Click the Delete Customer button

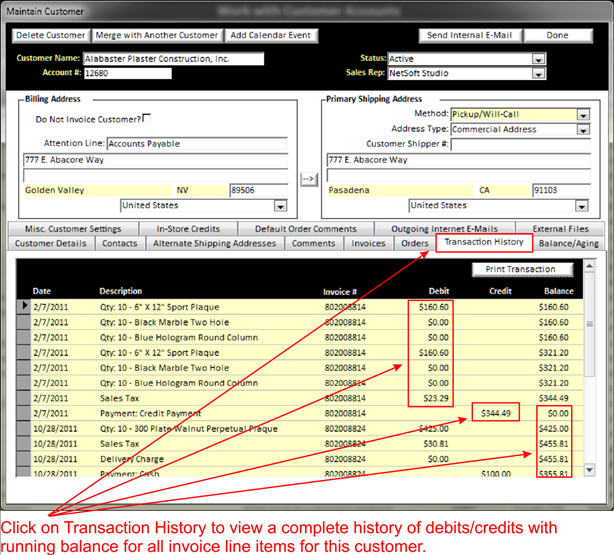pyautogui.click(x=51, y=35)
